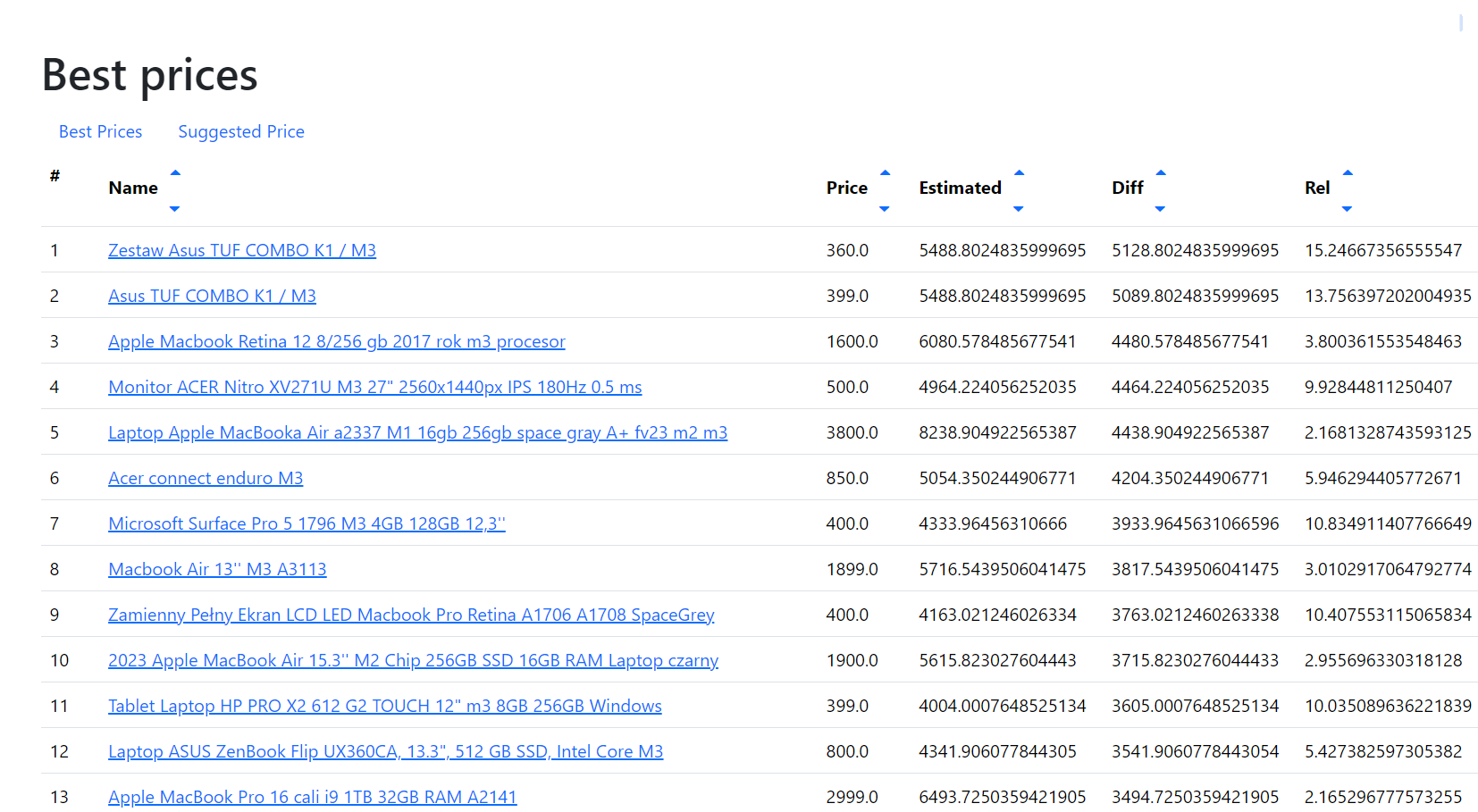Open Apple MacBook Pro 16 cali i9 link
Viewport: 1478px width, 812px height.
313,797
